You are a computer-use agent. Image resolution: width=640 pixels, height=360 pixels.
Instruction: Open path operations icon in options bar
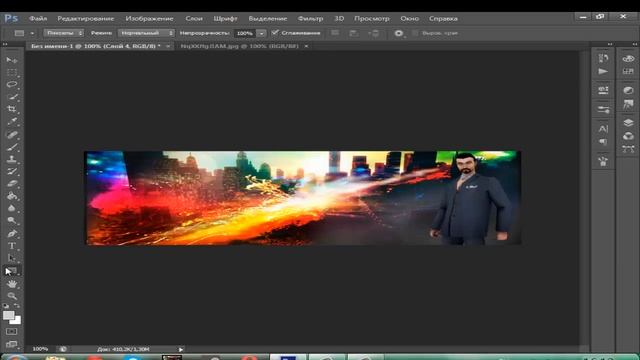[335, 33]
